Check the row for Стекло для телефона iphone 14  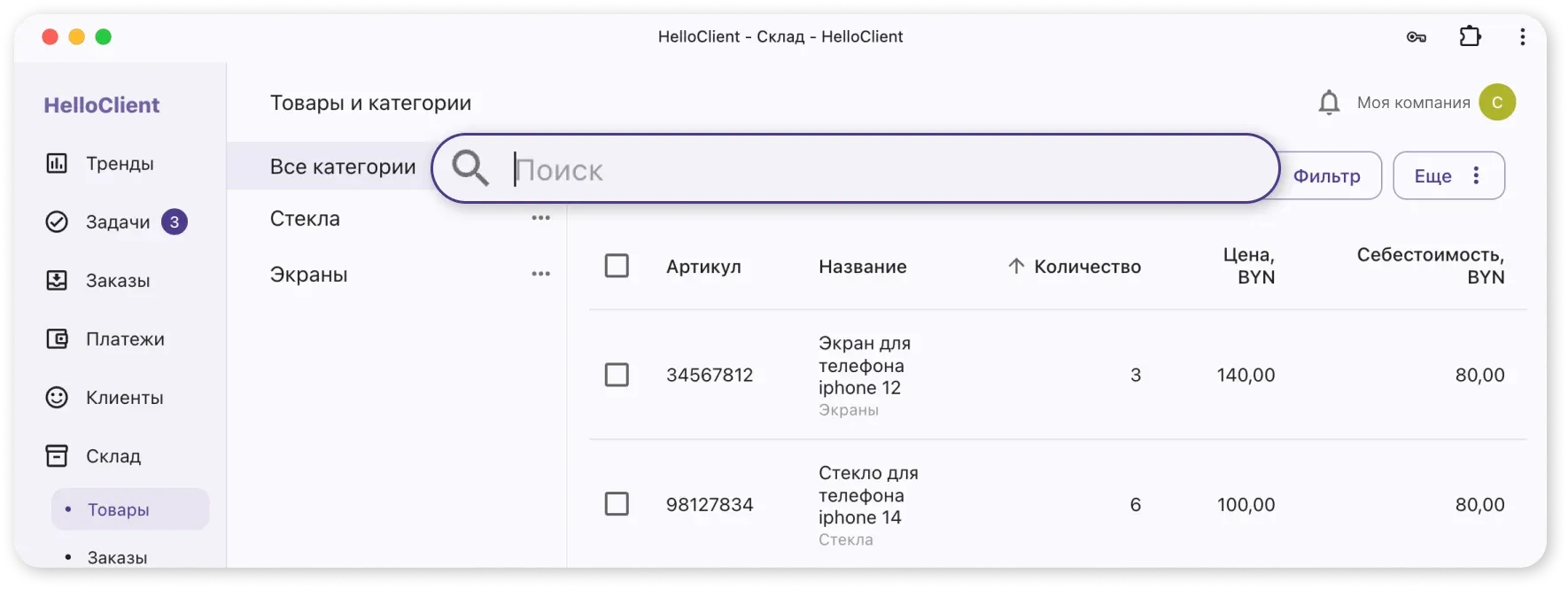pyautogui.click(x=617, y=503)
